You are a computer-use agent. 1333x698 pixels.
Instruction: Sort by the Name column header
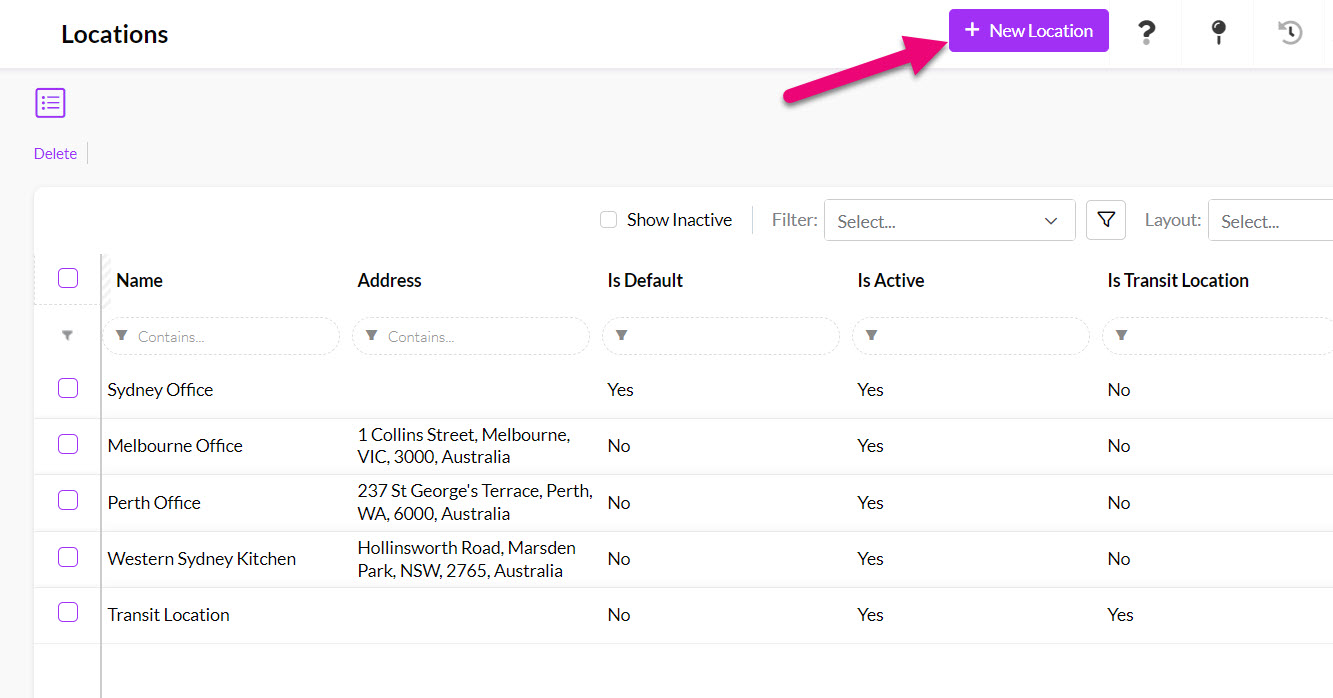pyautogui.click(x=139, y=281)
